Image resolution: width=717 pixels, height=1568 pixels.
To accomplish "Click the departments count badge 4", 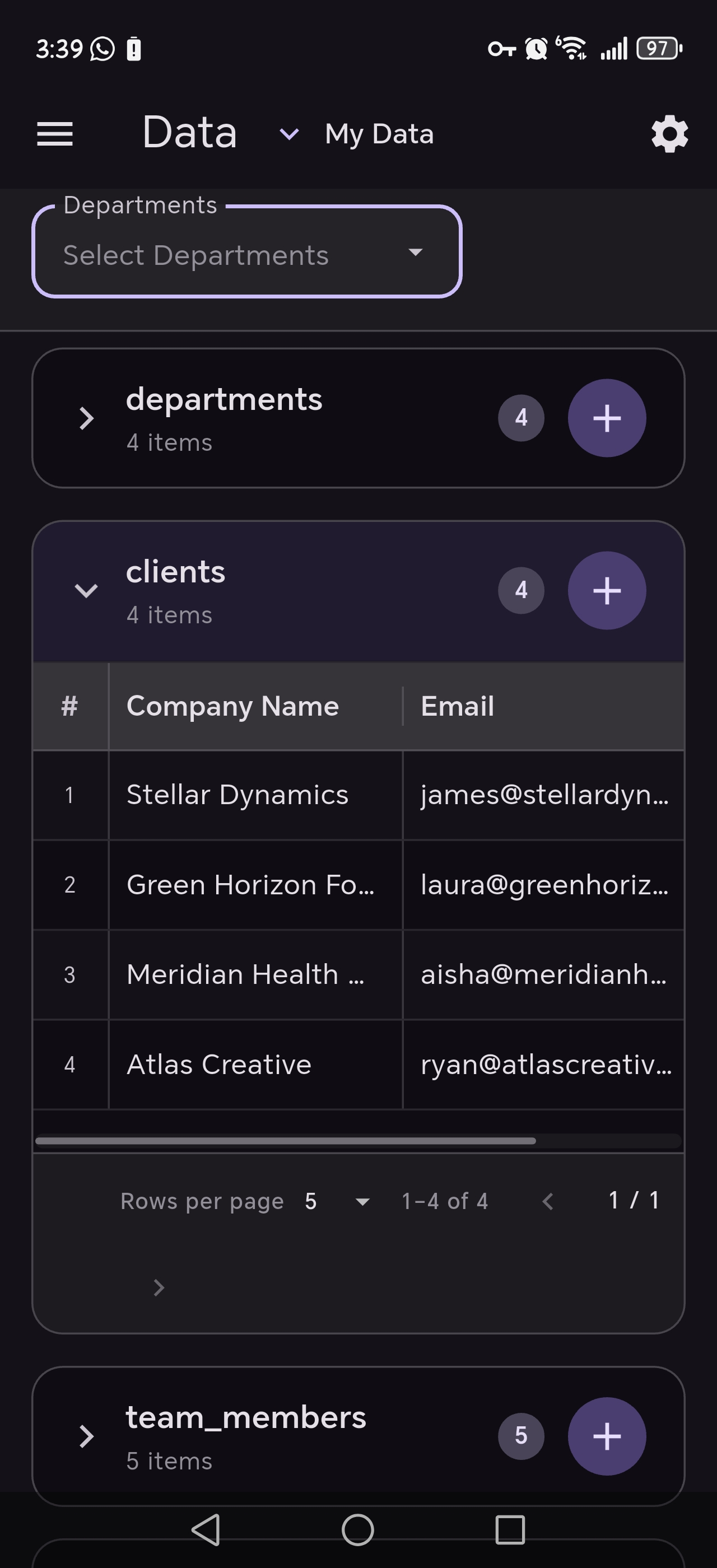I will (521, 418).
